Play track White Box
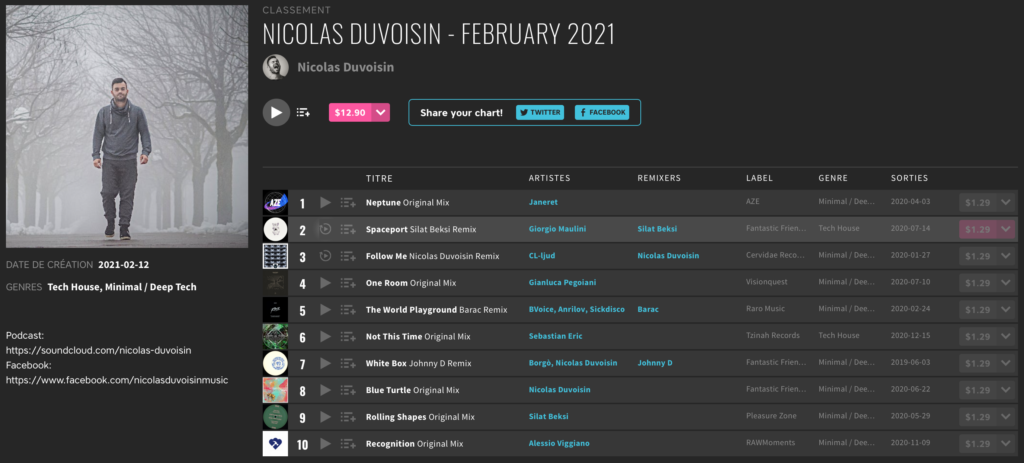 click(x=325, y=363)
